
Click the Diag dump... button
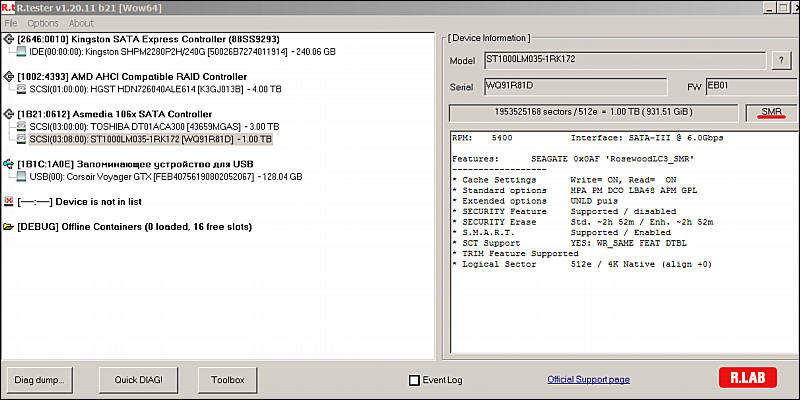pyautogui.click(x=40, y=380)
